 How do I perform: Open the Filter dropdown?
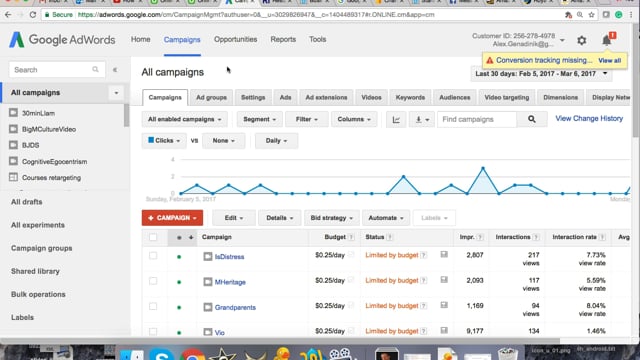tap(307, 119)
